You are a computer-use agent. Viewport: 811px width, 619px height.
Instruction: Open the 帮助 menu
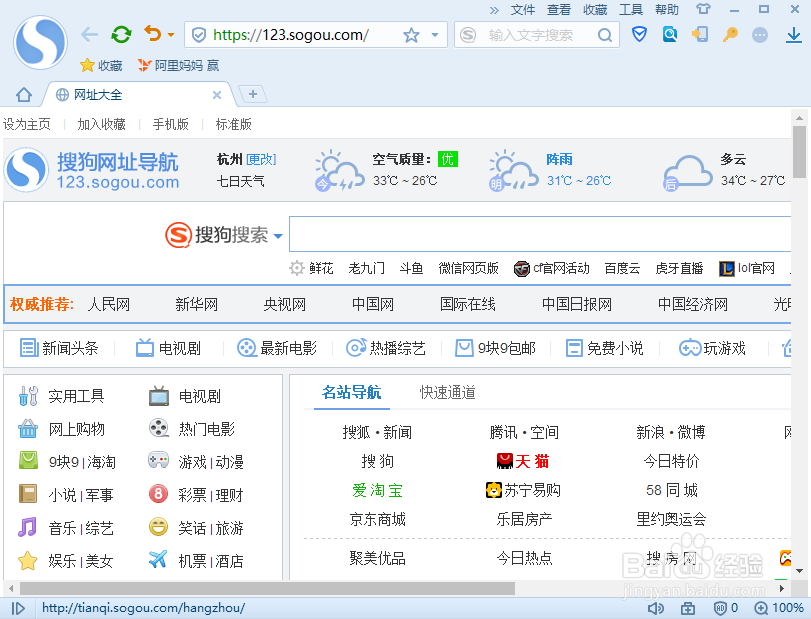click(x=667, y=10)
